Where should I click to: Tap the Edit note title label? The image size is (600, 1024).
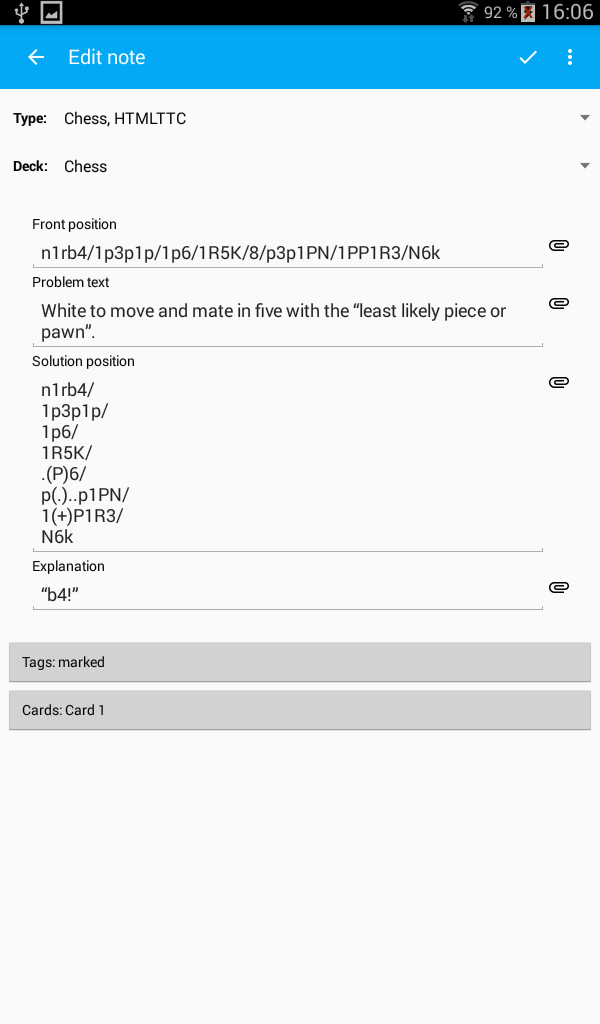[107, 57]
